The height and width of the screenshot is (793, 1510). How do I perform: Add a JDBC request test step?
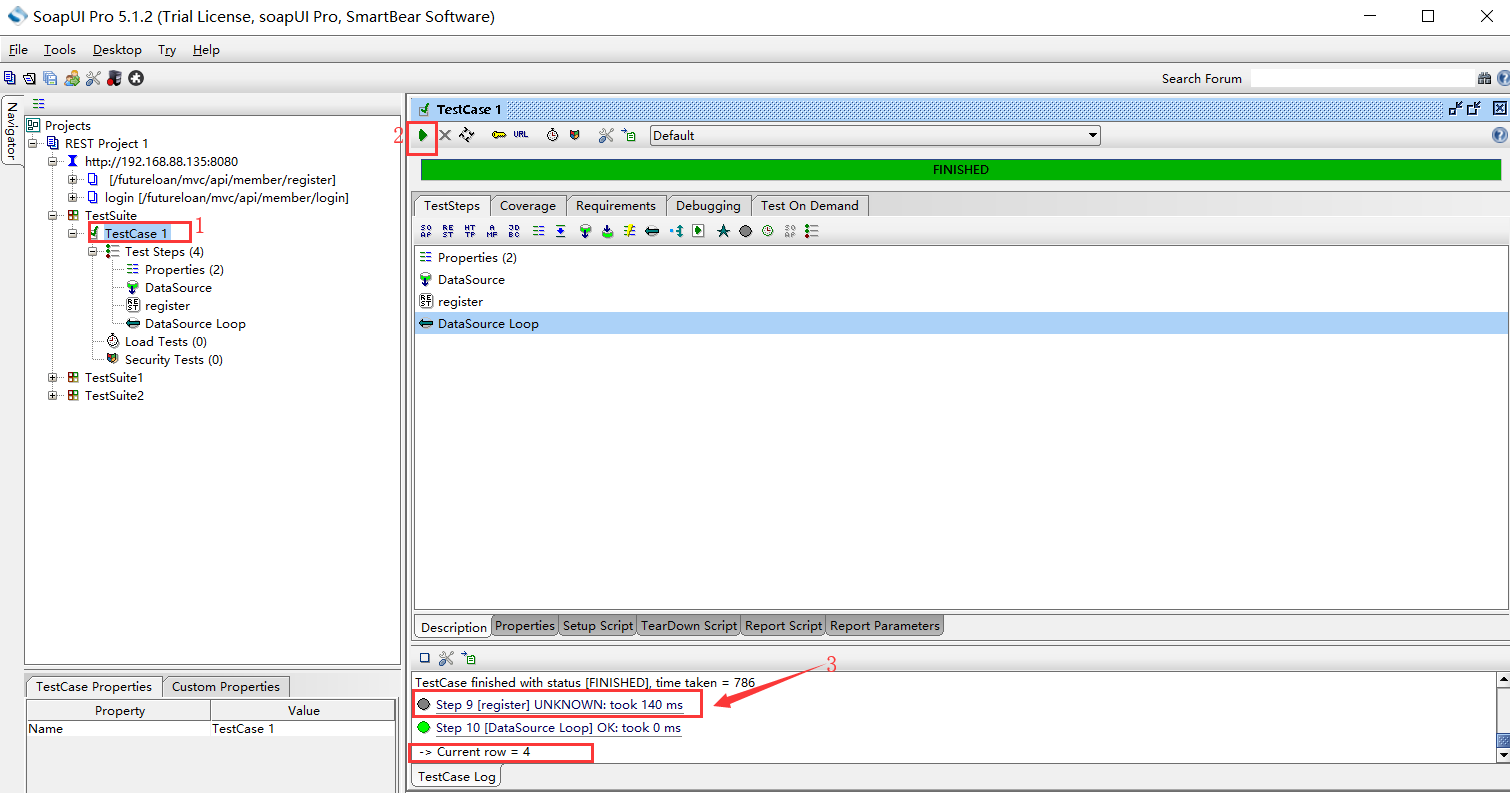(x=514, y=231)
